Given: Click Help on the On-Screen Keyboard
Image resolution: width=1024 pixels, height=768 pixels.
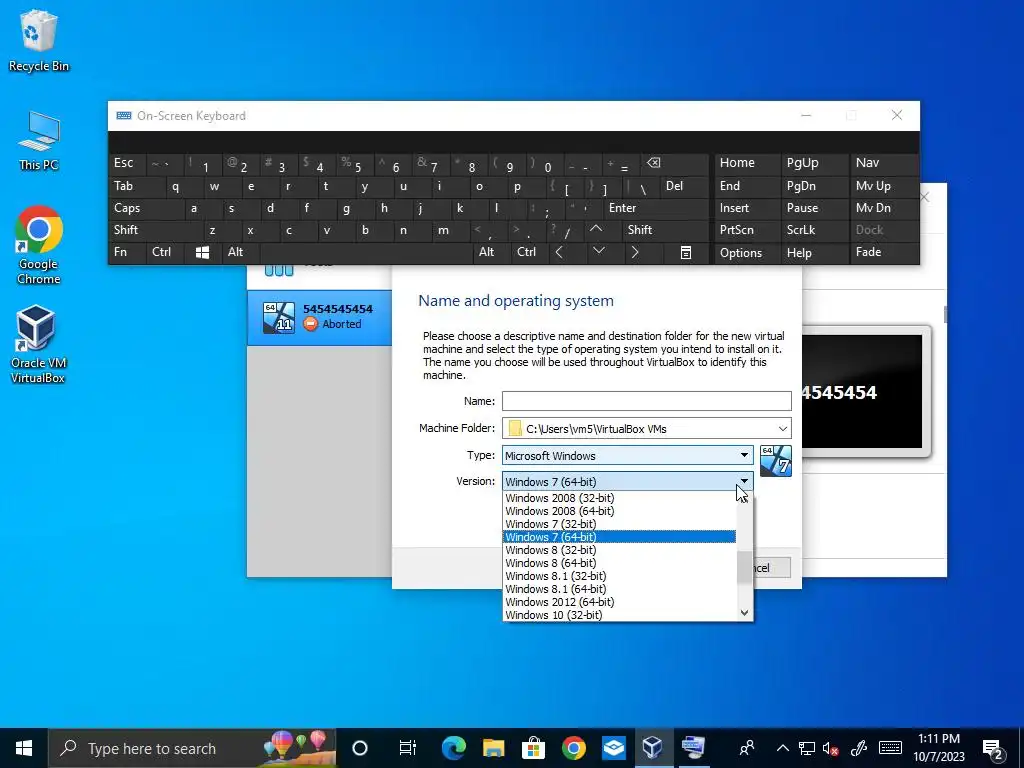Looking at the screenshot, I should click(812, 253).
